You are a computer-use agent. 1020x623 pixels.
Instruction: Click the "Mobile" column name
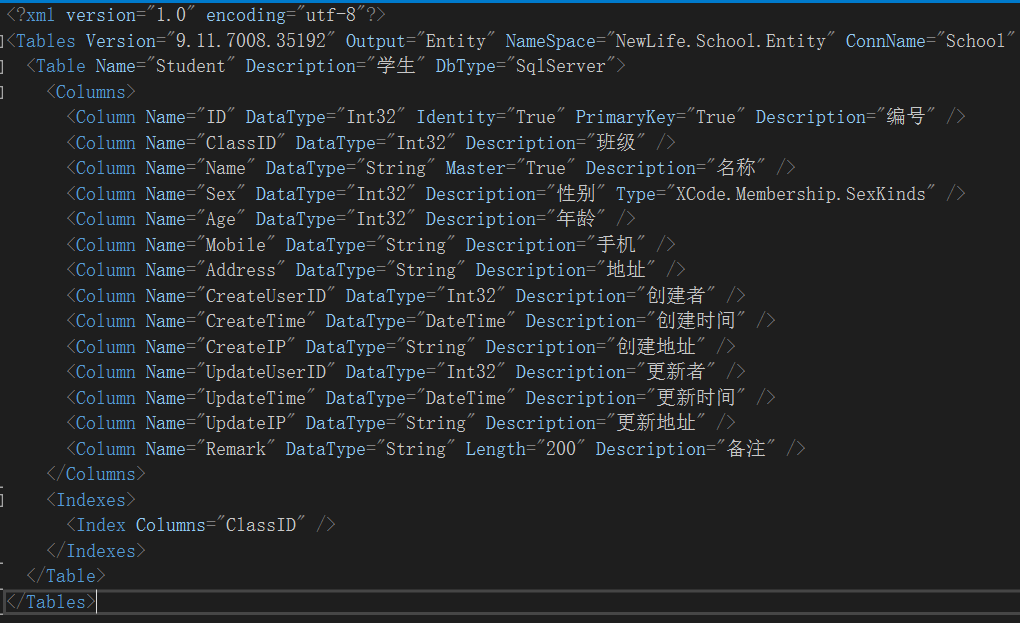tap(236, 245)
